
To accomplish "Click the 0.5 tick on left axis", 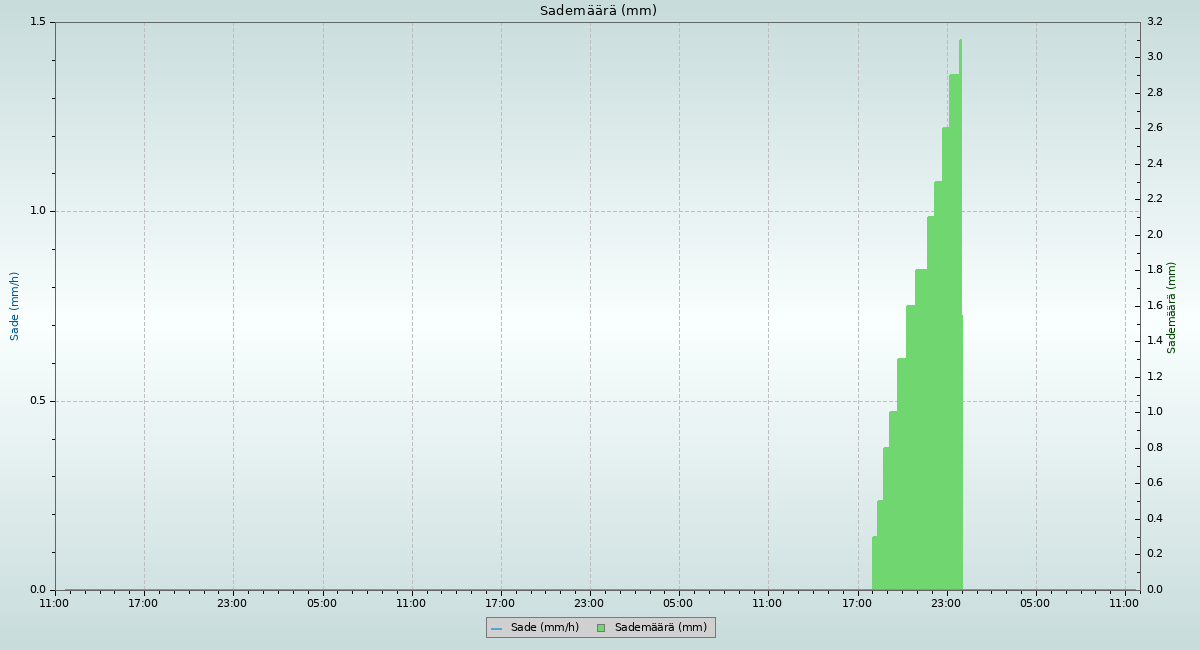I will point(37,401).
